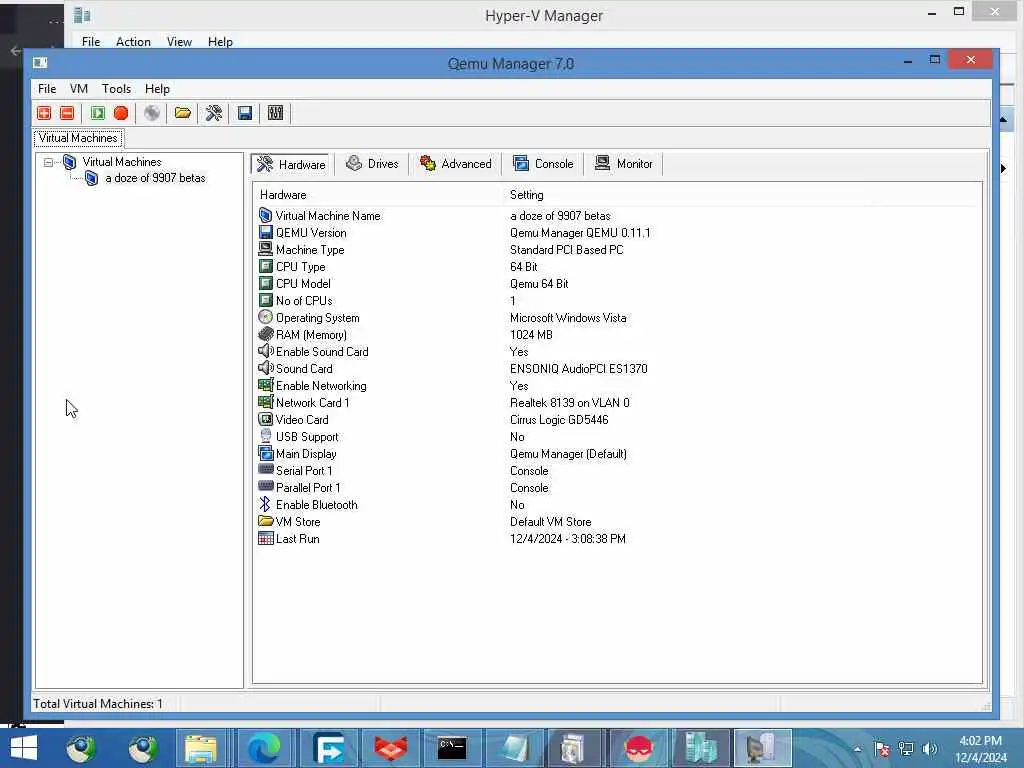
Task: Open the Console tab
Action: coord(543,164)
